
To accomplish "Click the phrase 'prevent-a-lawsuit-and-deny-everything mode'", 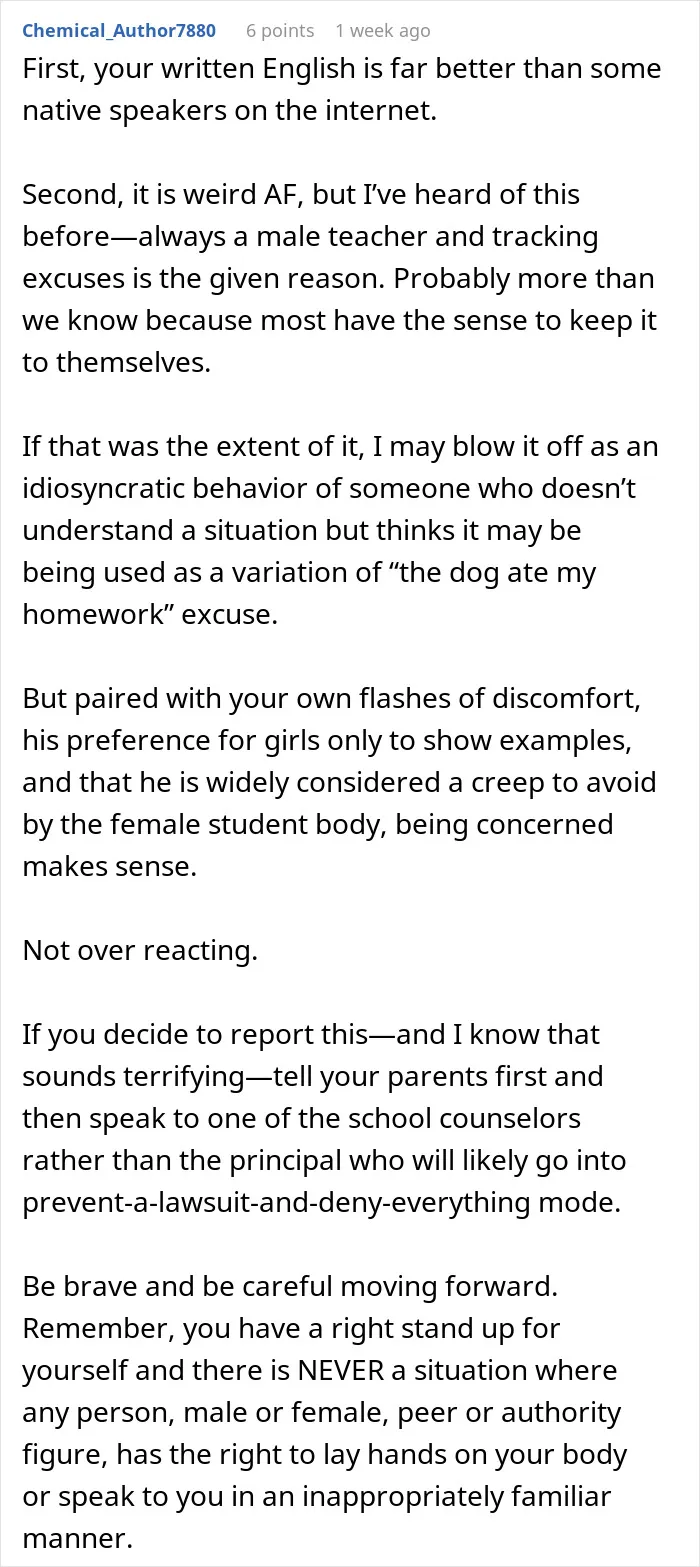I will 321,1201.
